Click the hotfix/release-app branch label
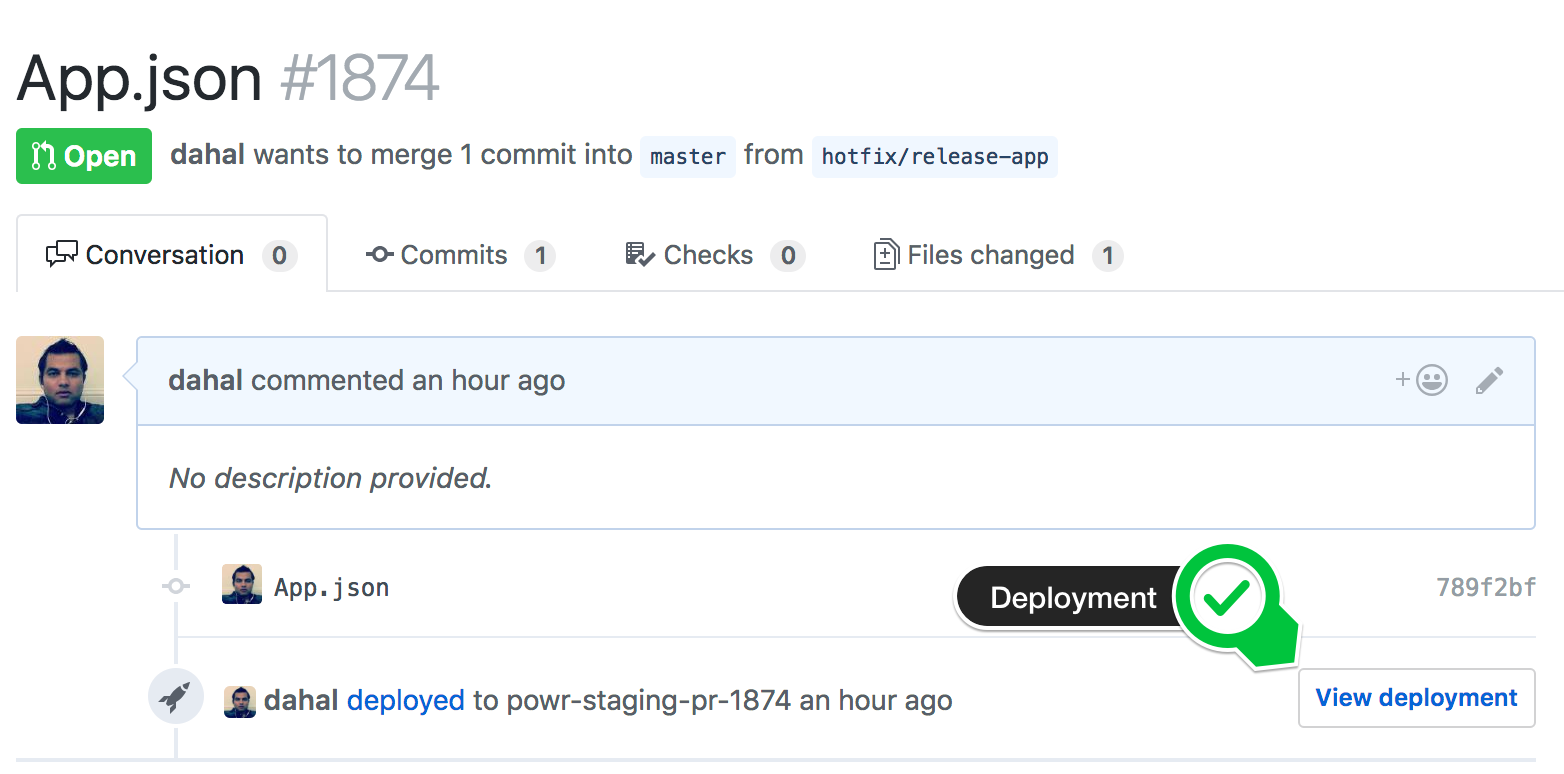1564x774 pixels. point(934,156)
